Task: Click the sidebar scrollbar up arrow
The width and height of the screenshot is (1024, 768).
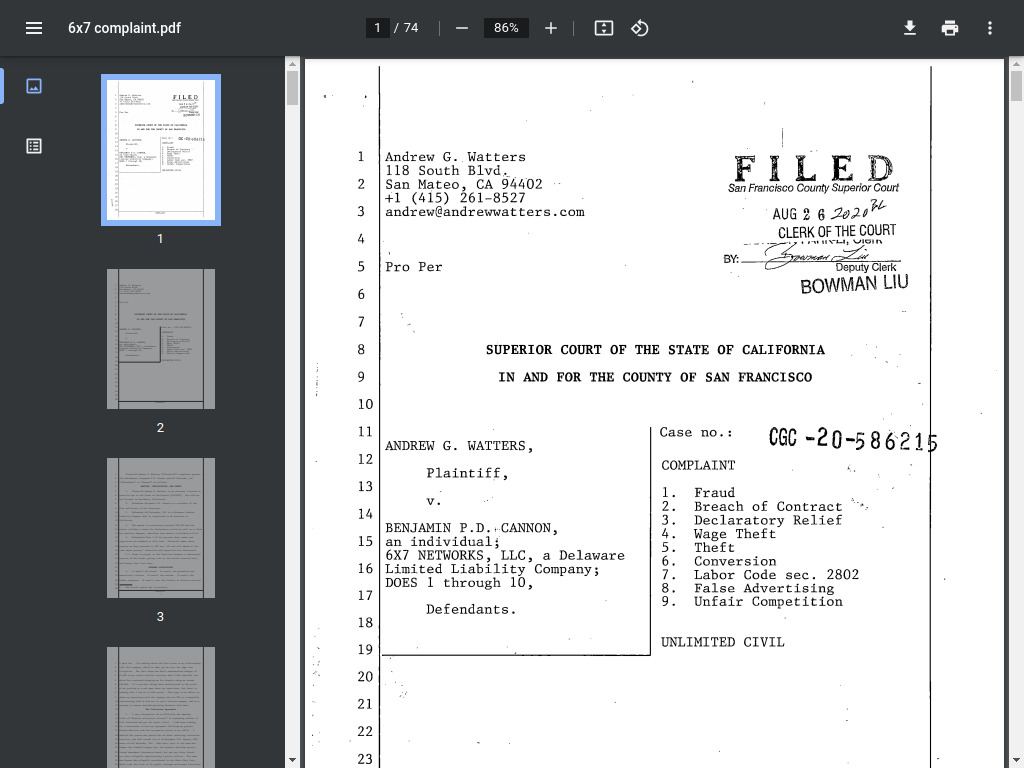Action: click(292, 63)
